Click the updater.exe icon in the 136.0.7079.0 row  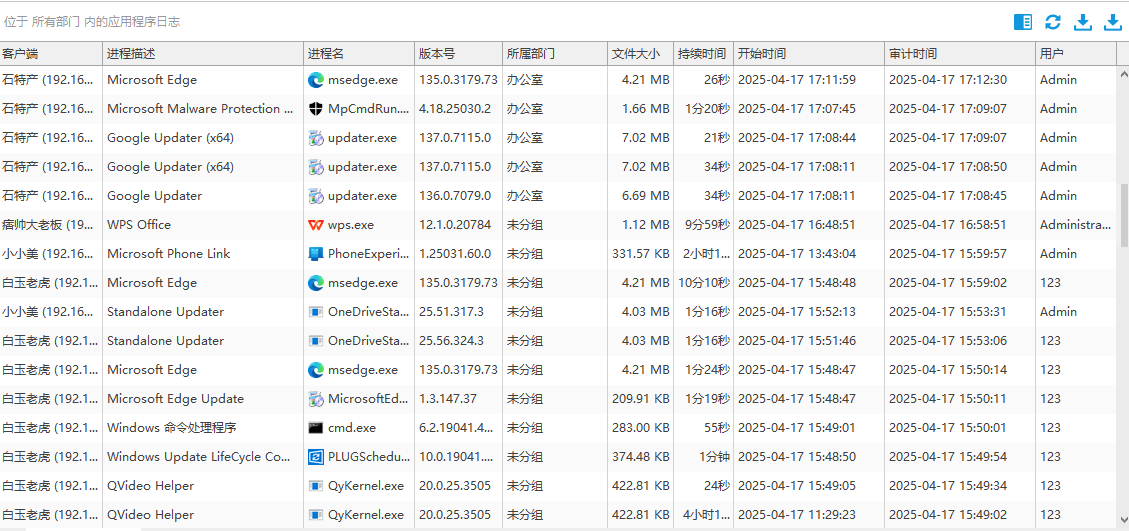coord(315,196)
